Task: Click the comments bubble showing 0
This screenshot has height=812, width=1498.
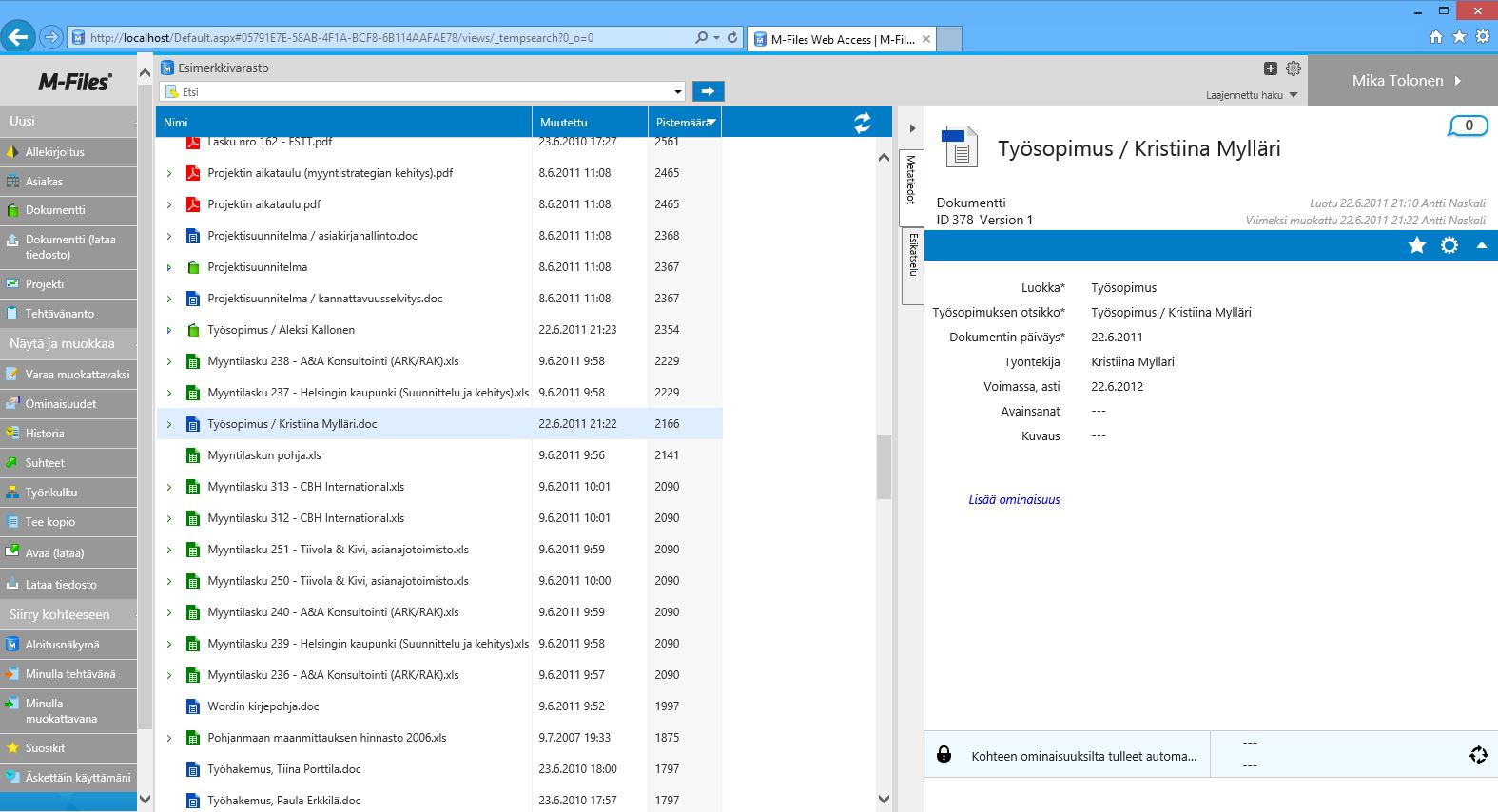Action: (1468, 126)
